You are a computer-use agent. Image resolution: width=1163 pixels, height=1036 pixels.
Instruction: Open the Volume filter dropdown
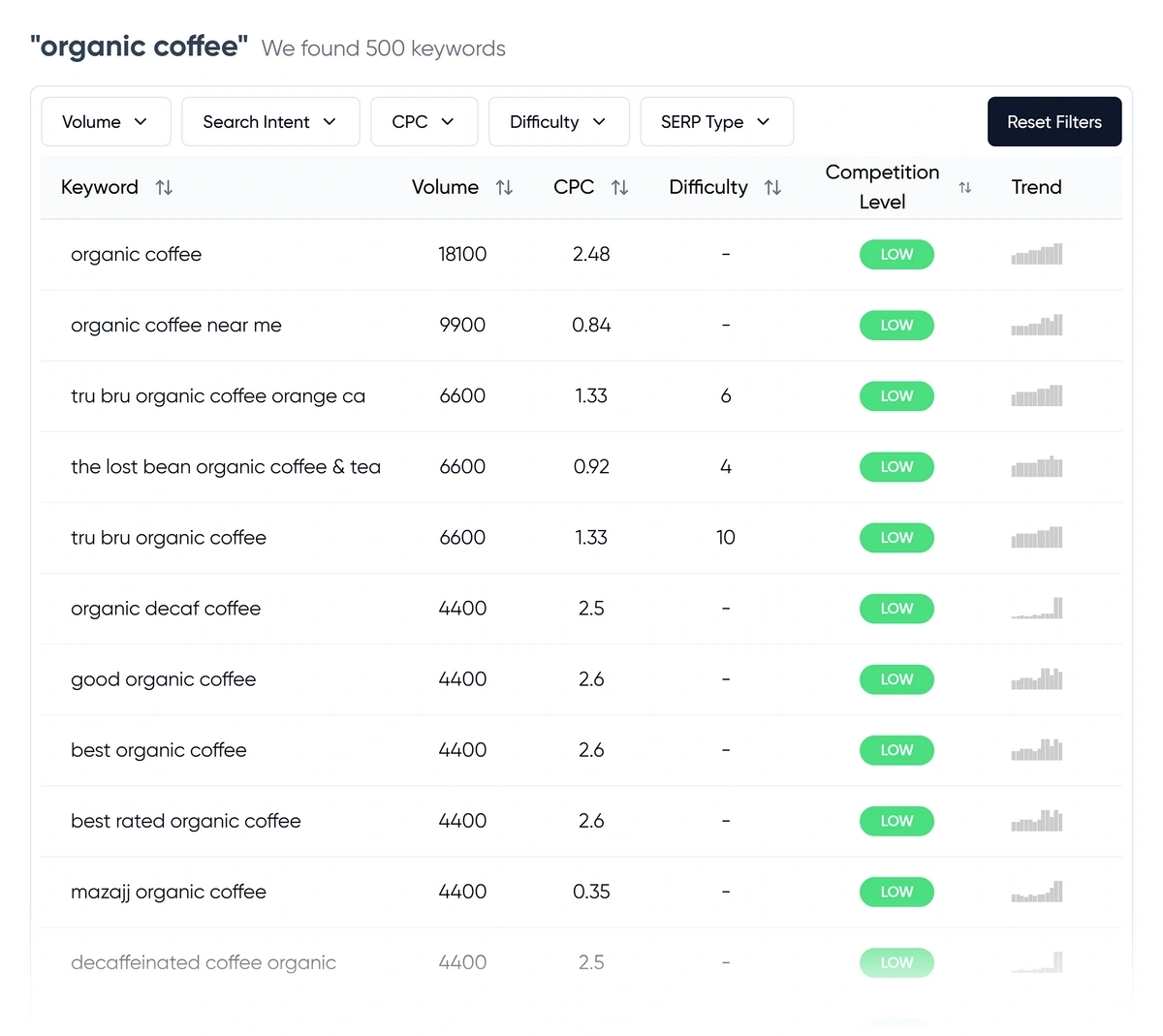[106, 121]
